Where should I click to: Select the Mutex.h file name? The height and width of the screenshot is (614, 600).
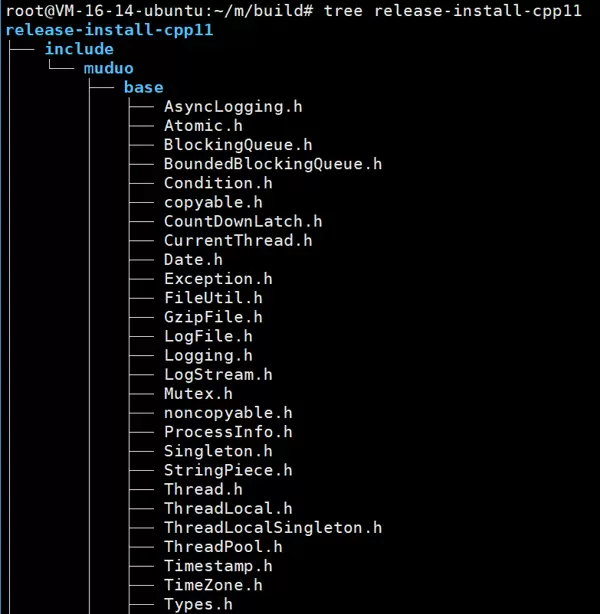198,393
